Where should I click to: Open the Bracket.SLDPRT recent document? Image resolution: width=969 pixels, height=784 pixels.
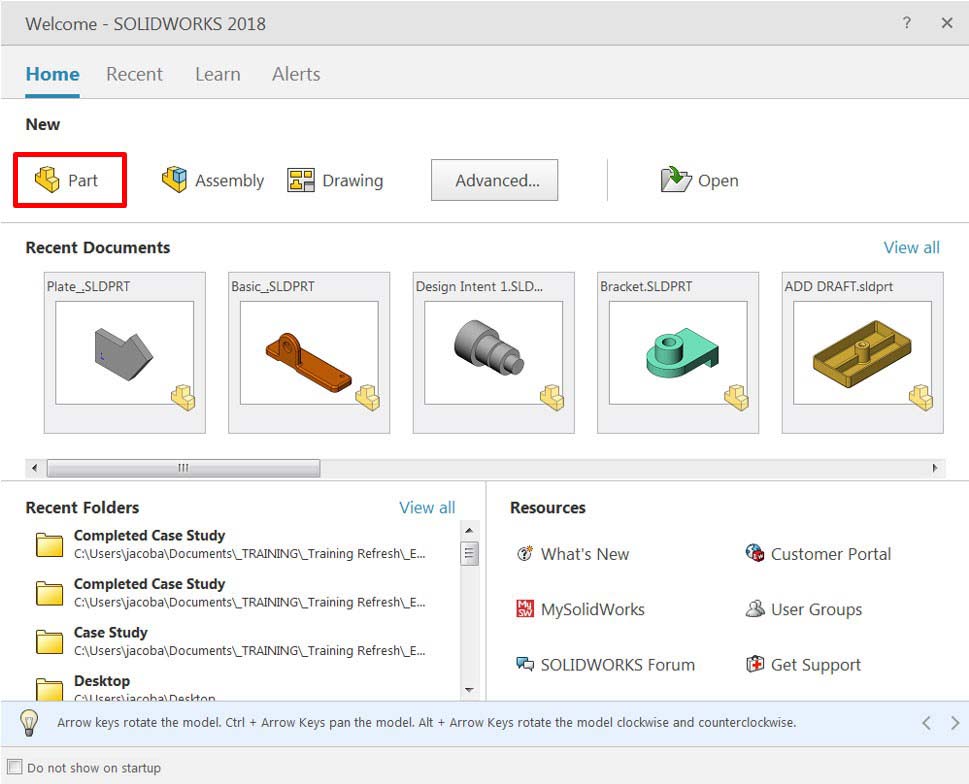click(x=676, y=352)
